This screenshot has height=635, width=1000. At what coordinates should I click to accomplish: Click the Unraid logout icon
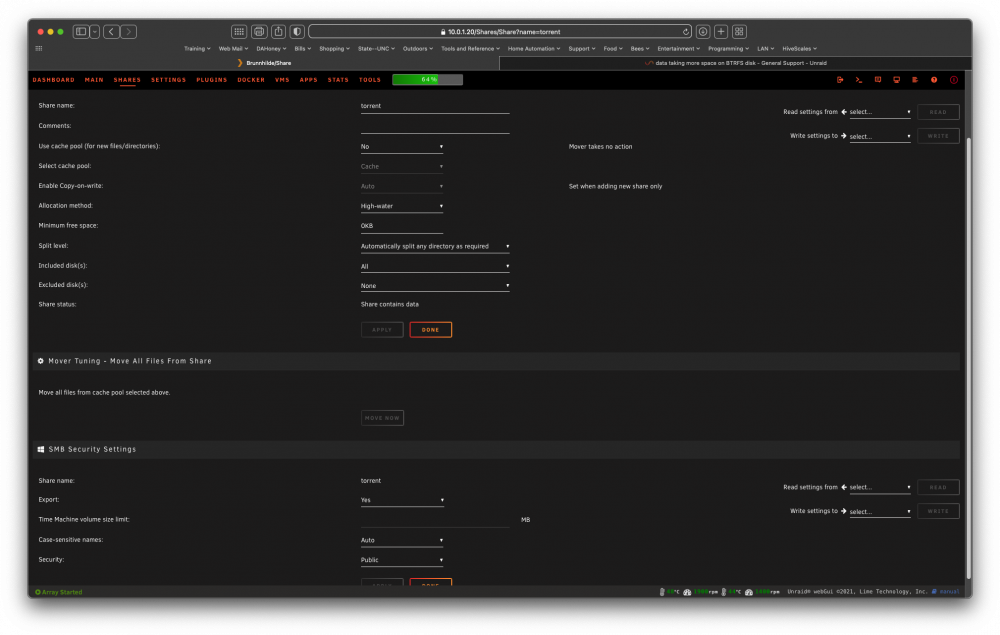(840, 80)
